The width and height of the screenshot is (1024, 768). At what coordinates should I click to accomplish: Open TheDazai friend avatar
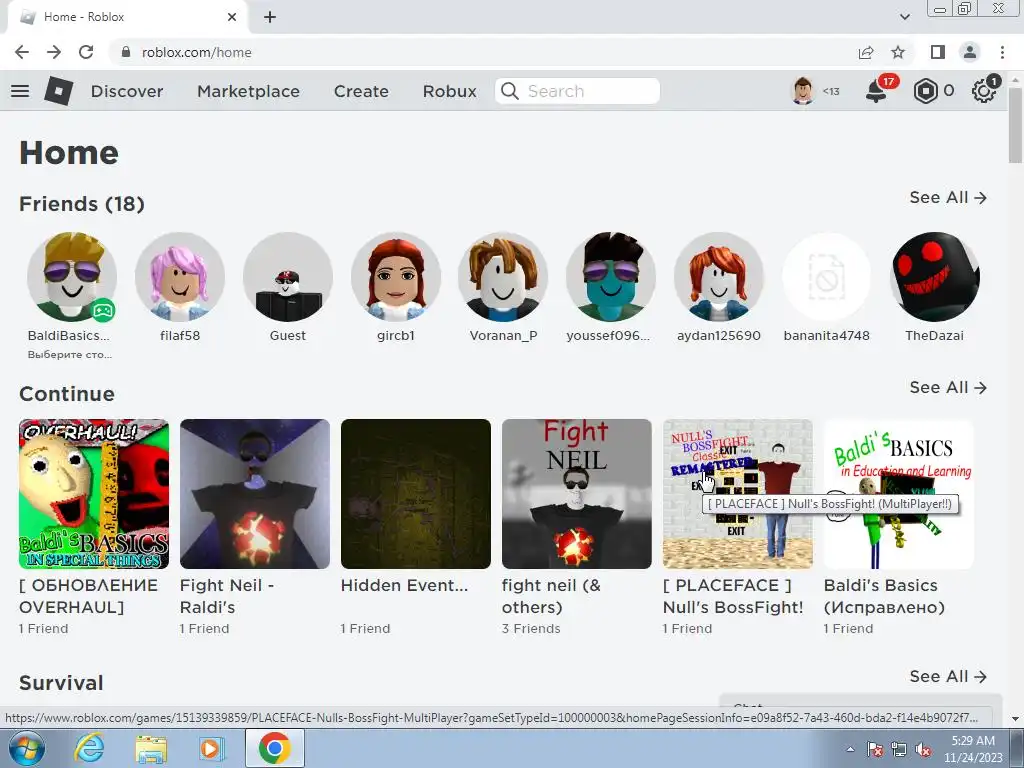(x=935, y=277)
